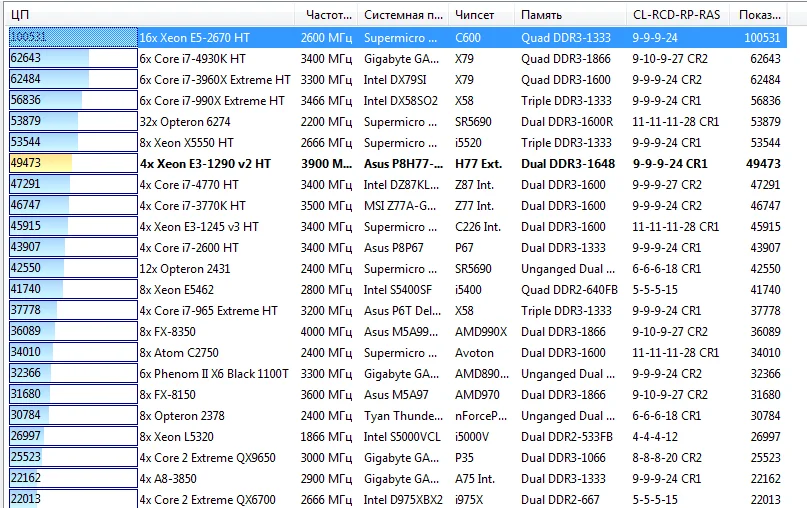This screenshot has width=807, height=508.
Task: Click the 4-4-4-12 timings cell
Action: (x=655, y=437)
